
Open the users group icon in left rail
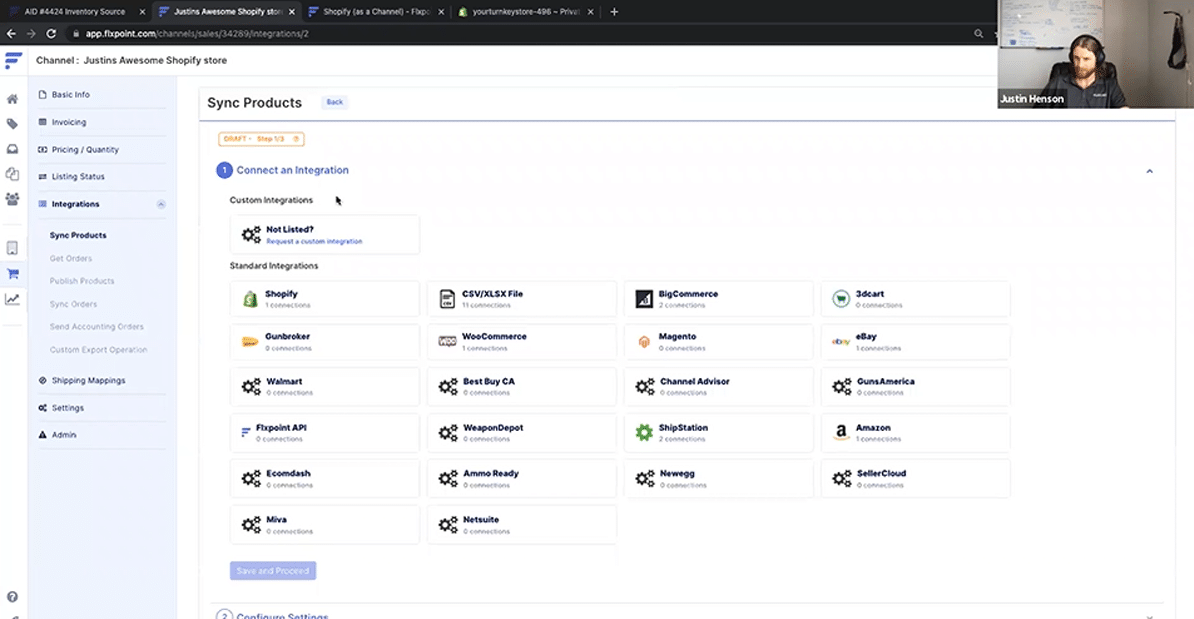click(x=12, y=199)
